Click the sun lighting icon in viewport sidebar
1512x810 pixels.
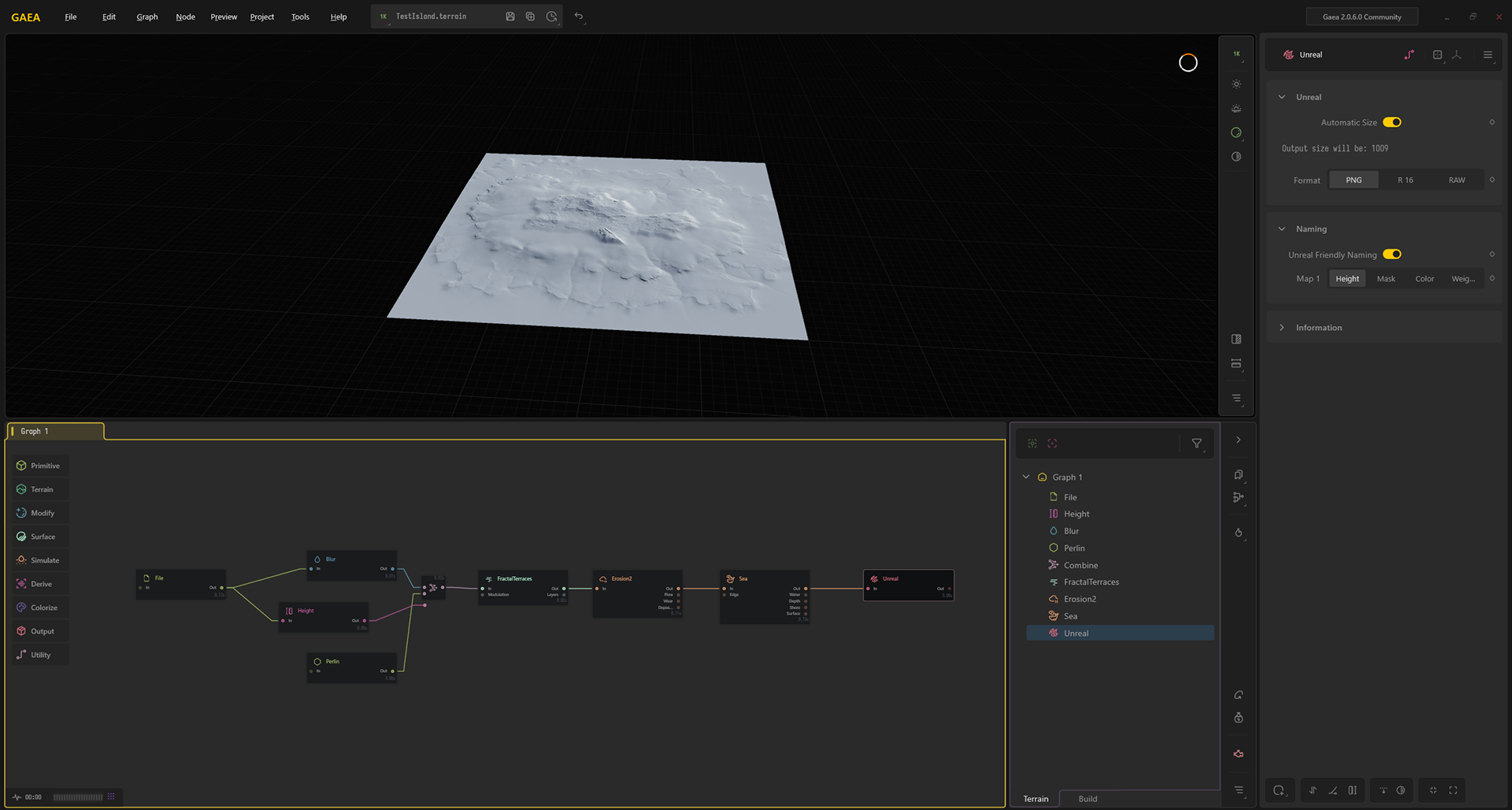click(x=1236, y=84)
